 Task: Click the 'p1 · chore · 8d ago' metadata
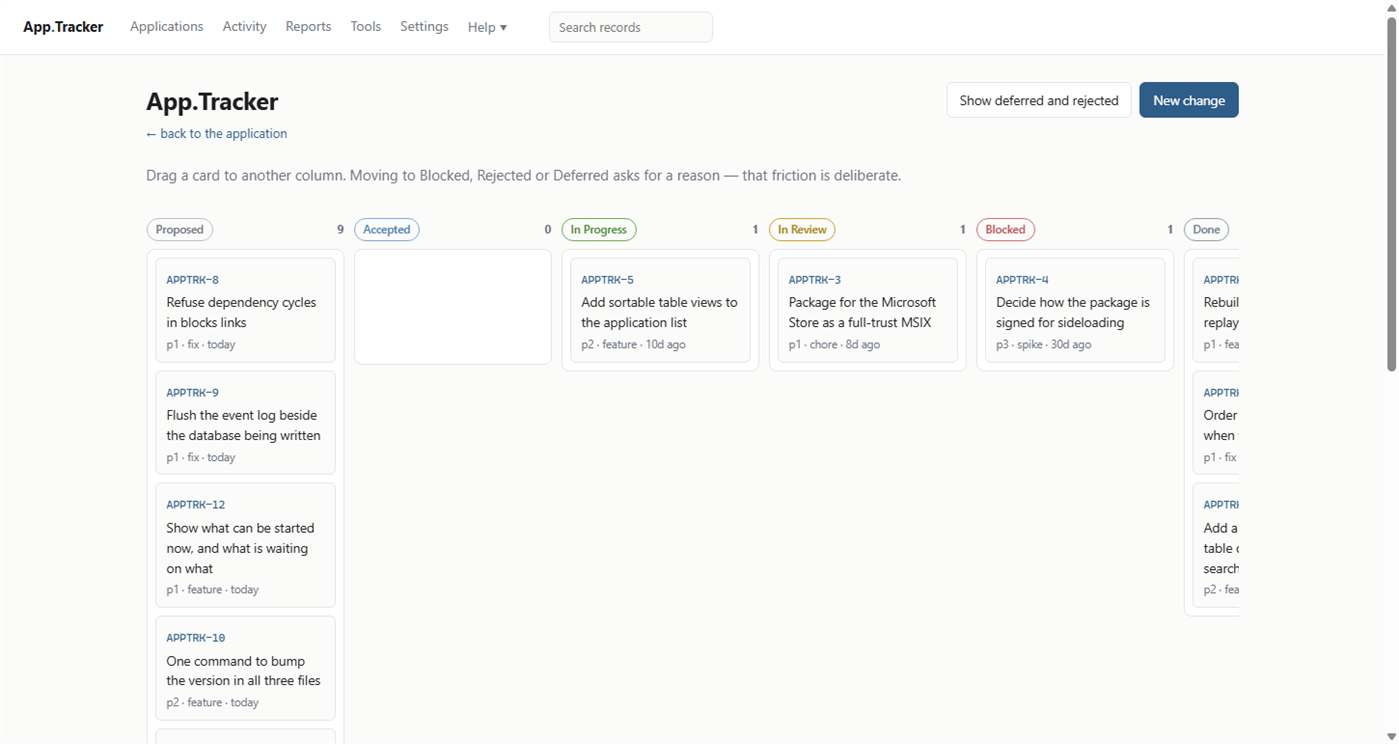(x=834, y=344)
